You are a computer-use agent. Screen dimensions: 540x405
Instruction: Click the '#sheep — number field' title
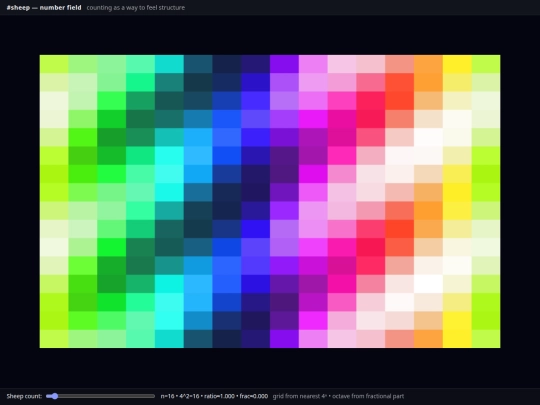(x=44, y=8)
